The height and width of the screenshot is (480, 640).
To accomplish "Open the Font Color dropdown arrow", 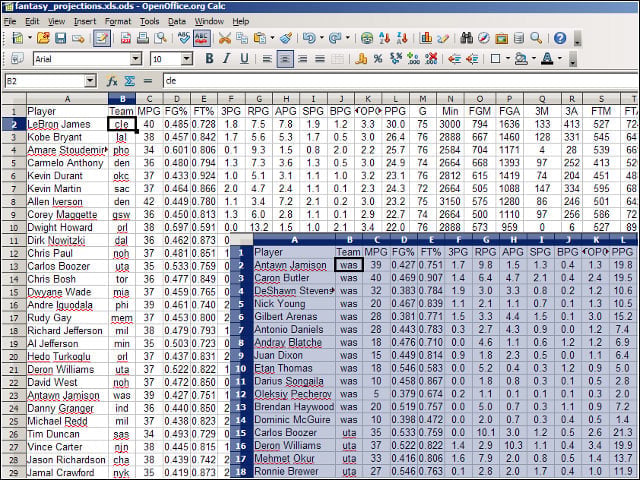I will point(560,59).
